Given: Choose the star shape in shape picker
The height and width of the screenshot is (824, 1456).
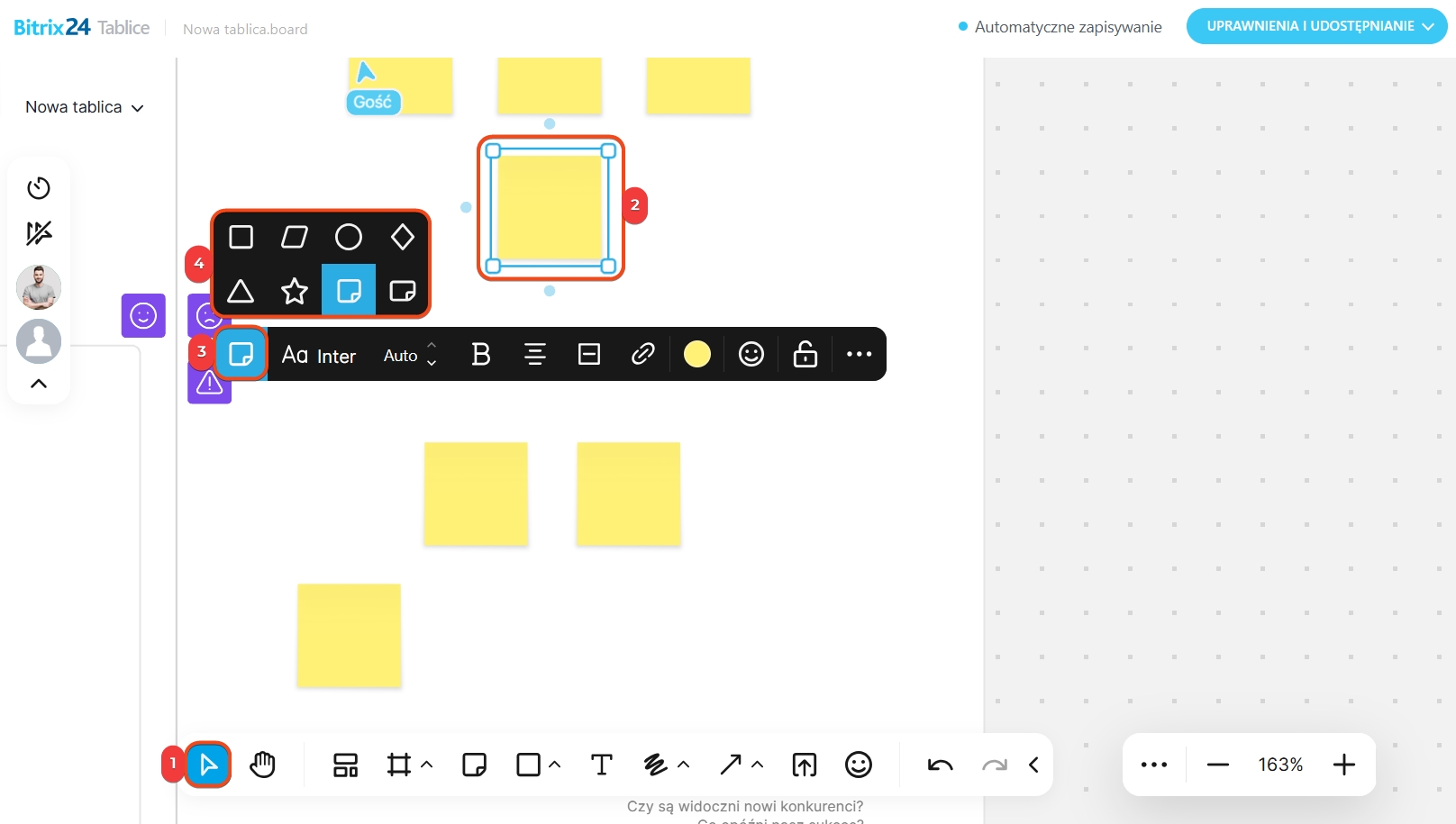Looking at the screenshot, I should (295, 291).
